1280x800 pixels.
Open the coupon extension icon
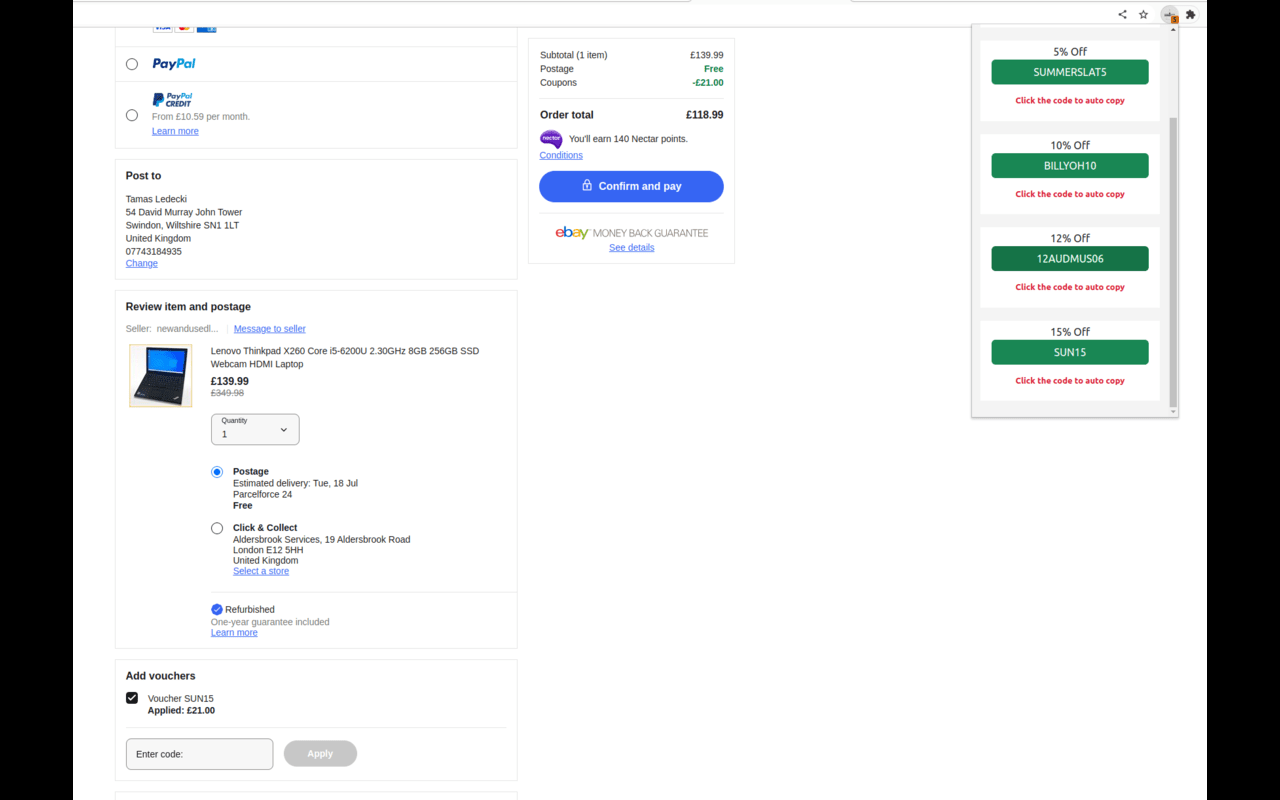(x=1169, y=14)
